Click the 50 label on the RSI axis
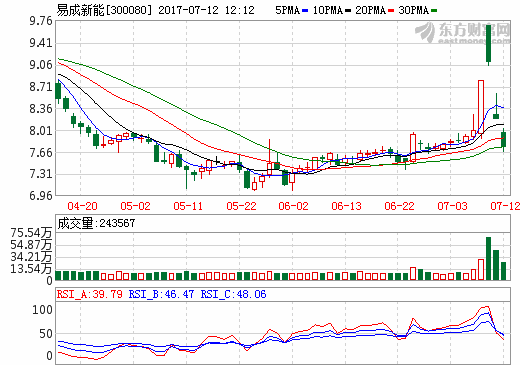This screenshot has width=520, height=365. point(46,334)
